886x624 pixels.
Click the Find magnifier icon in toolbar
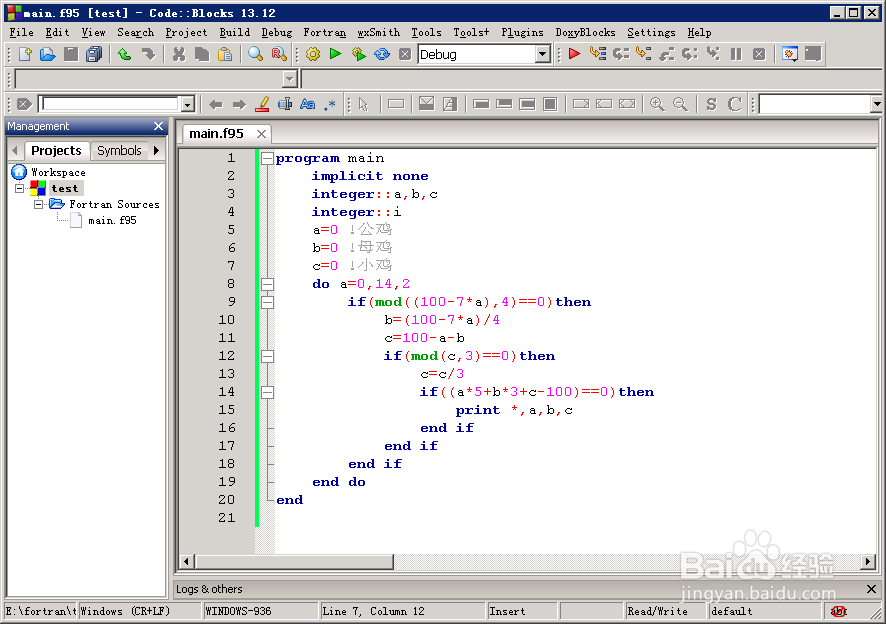click(255, 54)
